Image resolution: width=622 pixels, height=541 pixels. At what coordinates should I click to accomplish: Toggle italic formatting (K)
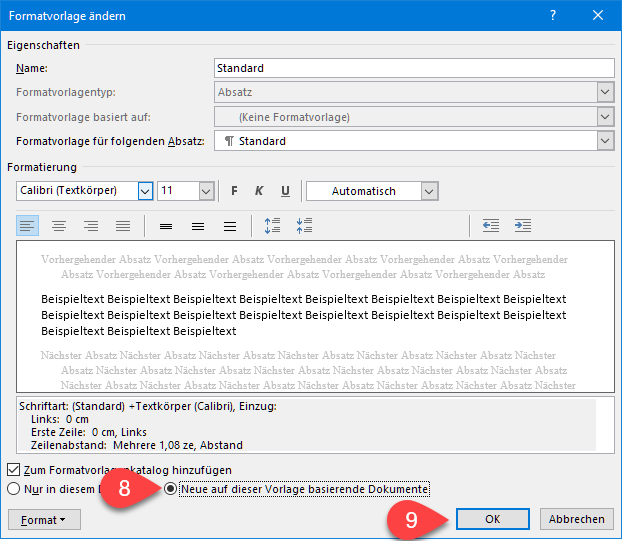[259, 191]
